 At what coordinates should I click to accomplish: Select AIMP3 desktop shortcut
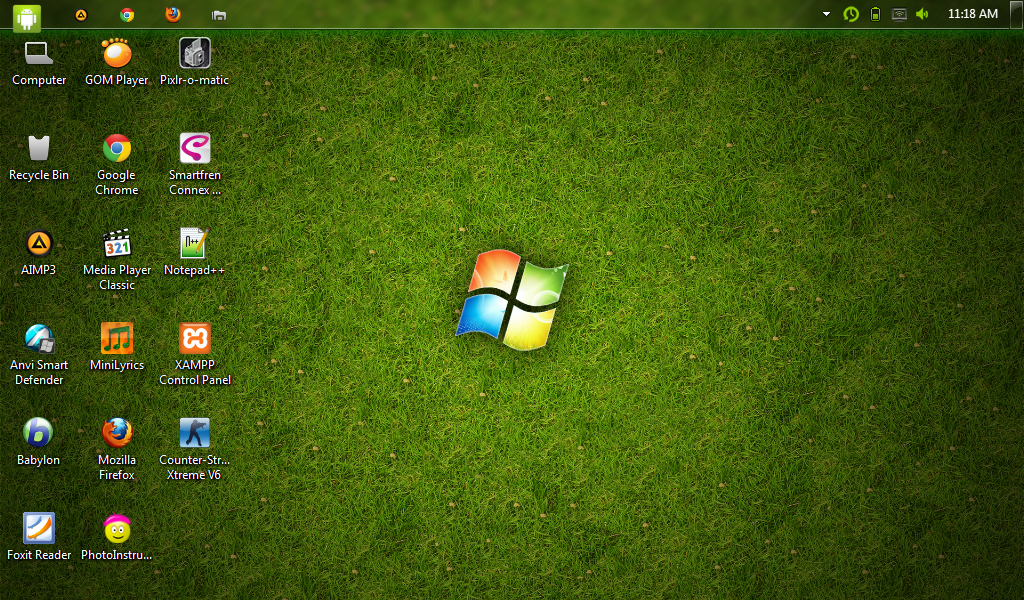pos(39,253)
